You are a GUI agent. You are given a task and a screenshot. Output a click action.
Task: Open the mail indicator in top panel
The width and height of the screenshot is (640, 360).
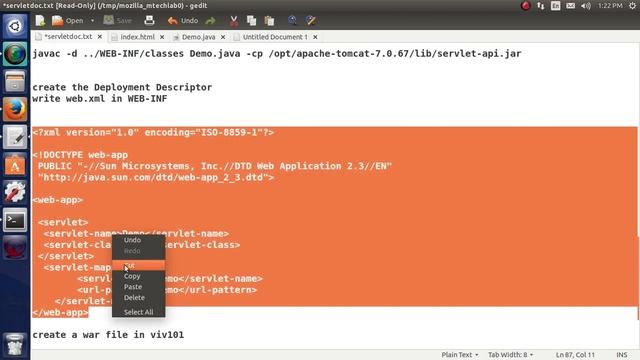571,6
